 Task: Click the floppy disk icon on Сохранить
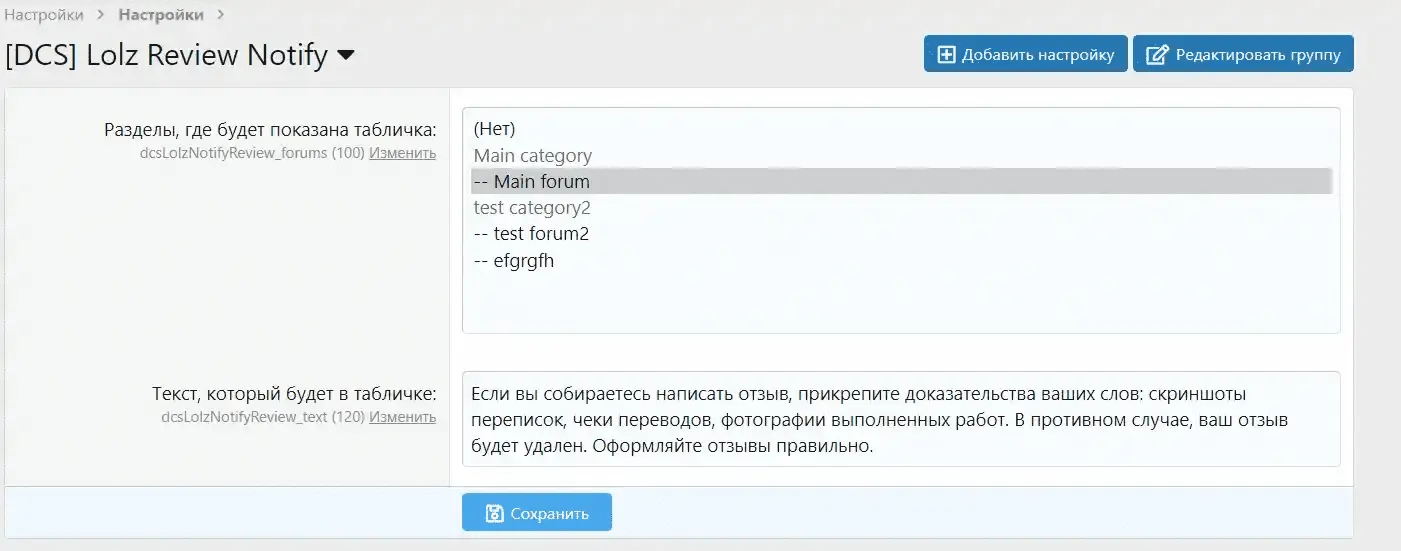pos(494,513)
